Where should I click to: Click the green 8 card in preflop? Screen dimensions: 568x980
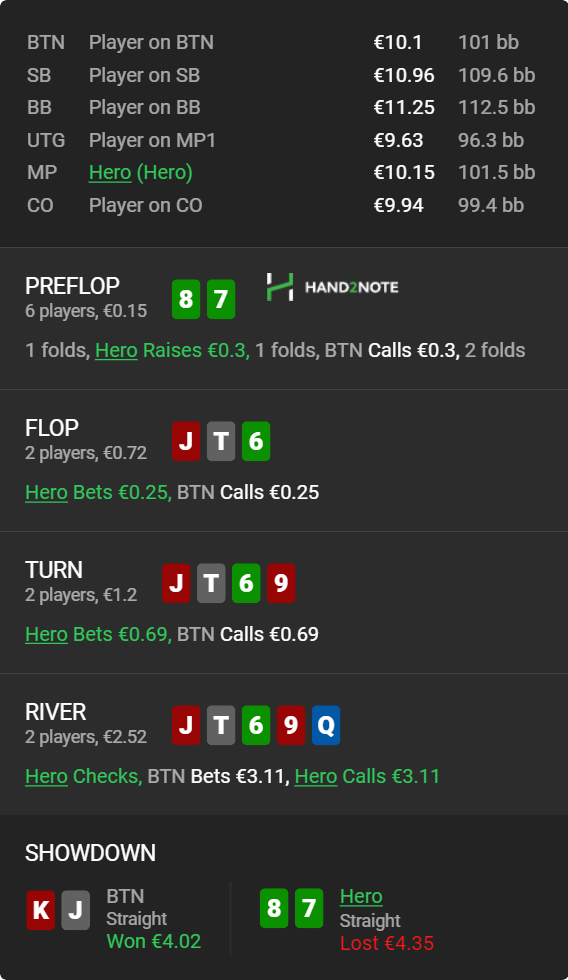(186, 299)
